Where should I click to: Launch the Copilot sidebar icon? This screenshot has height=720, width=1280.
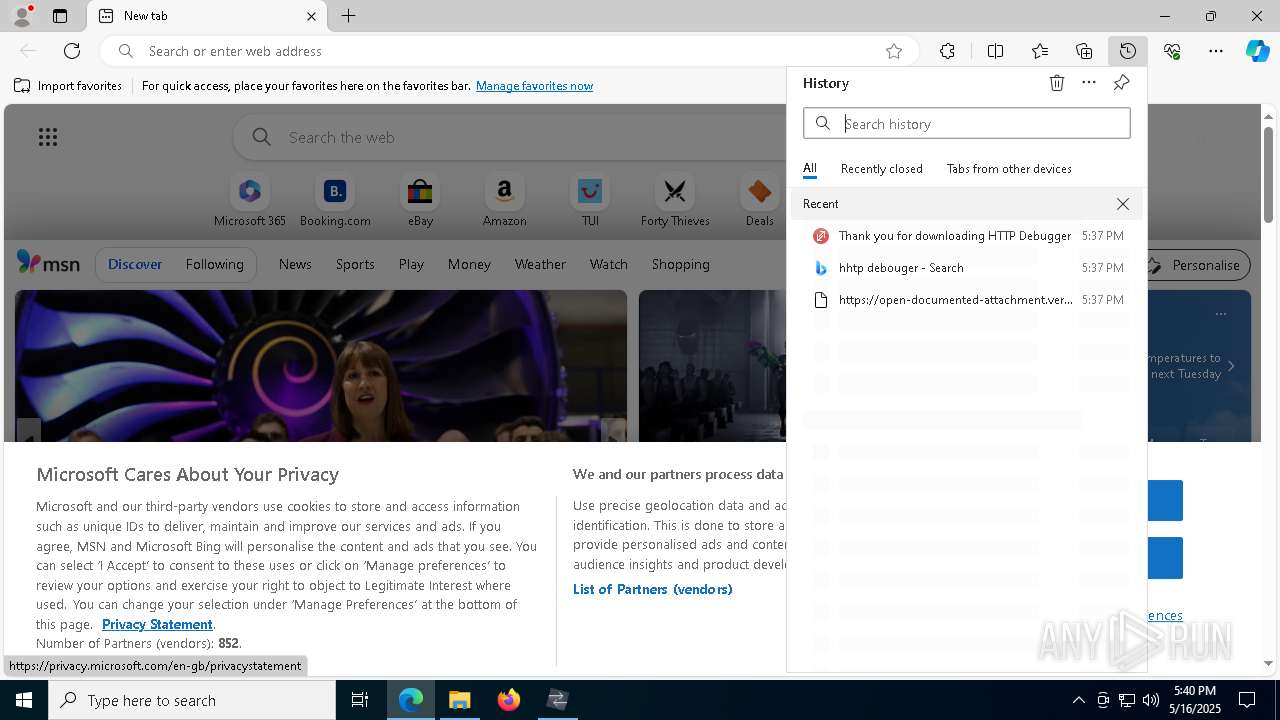(1258, 51)
